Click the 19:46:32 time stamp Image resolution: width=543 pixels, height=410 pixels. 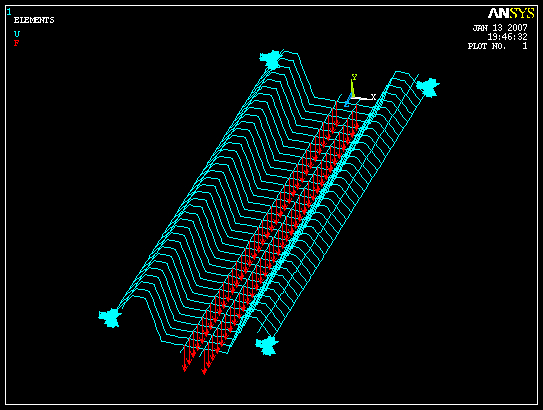507,37
